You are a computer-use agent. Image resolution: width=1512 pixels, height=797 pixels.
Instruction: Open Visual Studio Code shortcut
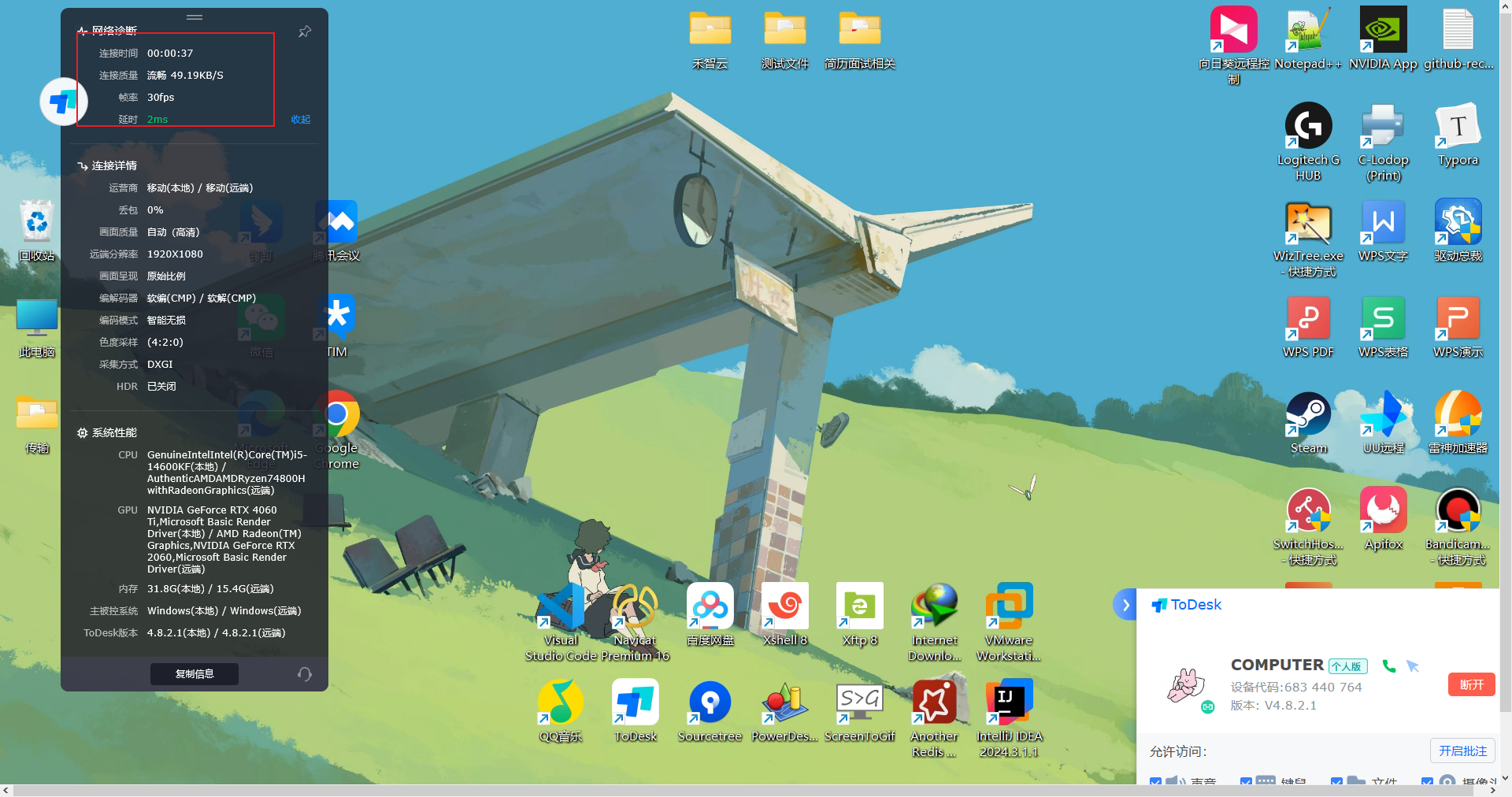561,622
